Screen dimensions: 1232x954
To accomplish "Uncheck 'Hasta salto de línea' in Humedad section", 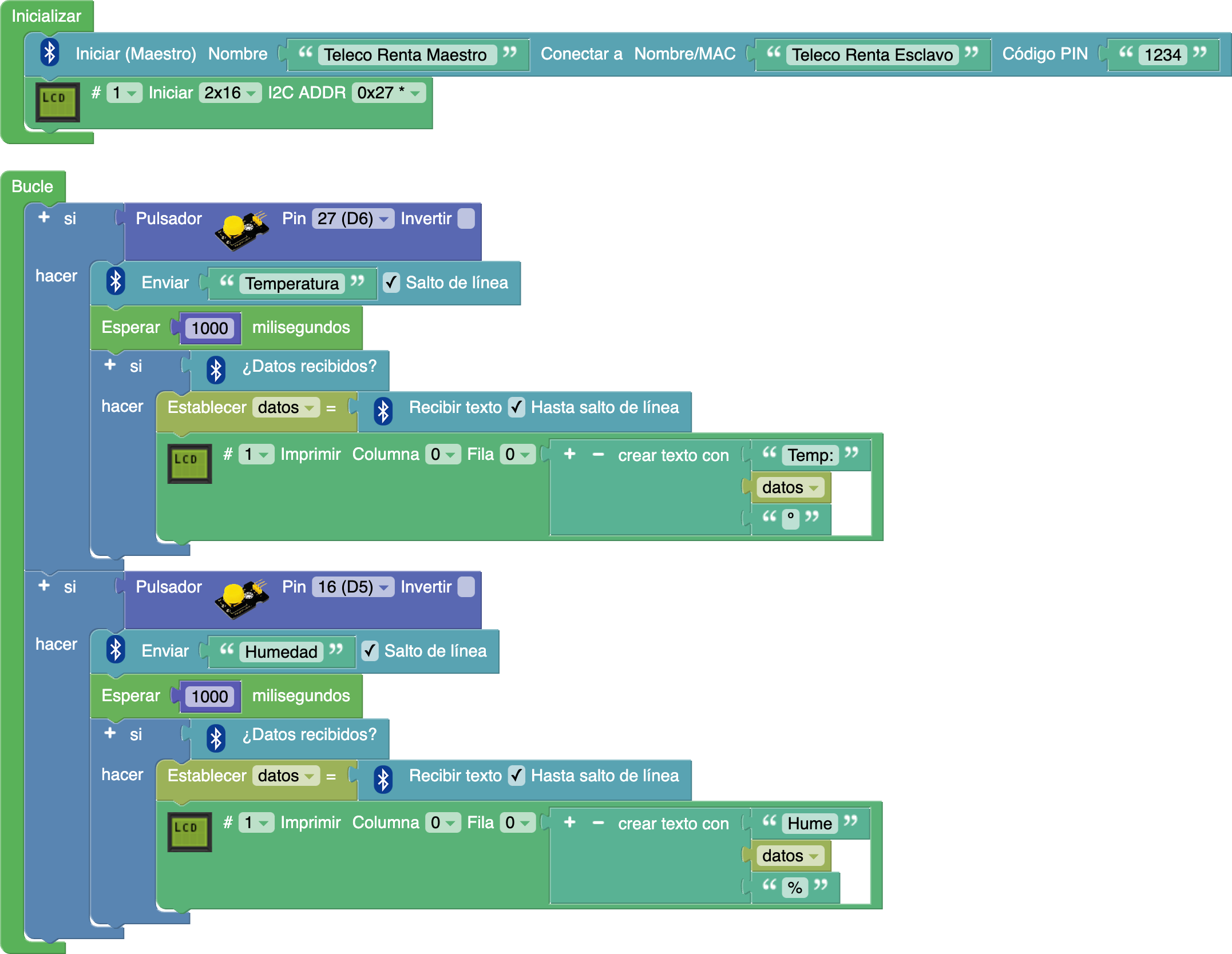I will (516, 776).
